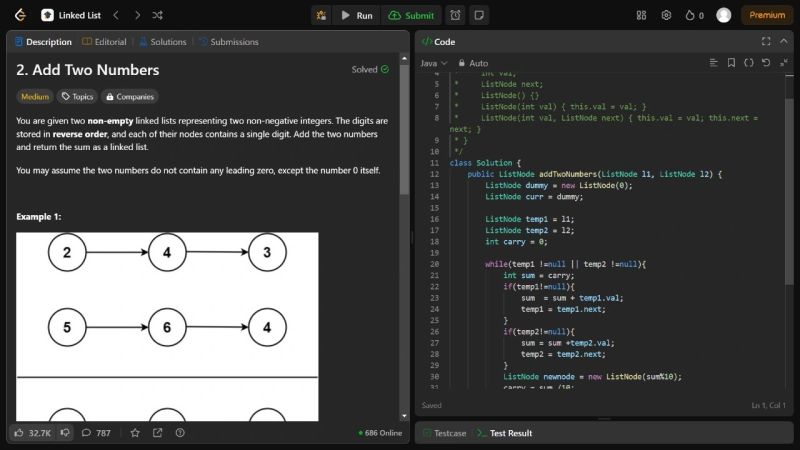Switch to the Solutions tab

point(163,42)
